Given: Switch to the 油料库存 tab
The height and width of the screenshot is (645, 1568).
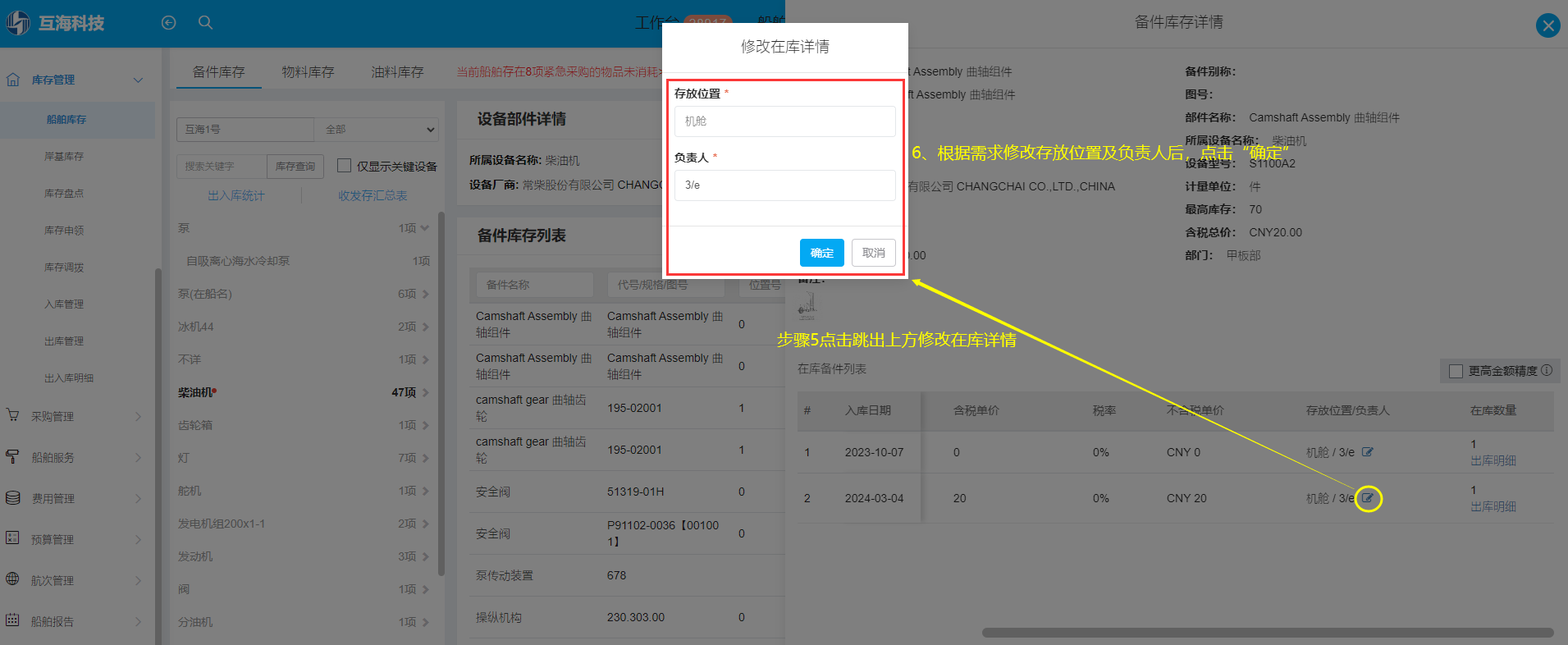Looking at the screenshot, I should (x=397, y=71).
